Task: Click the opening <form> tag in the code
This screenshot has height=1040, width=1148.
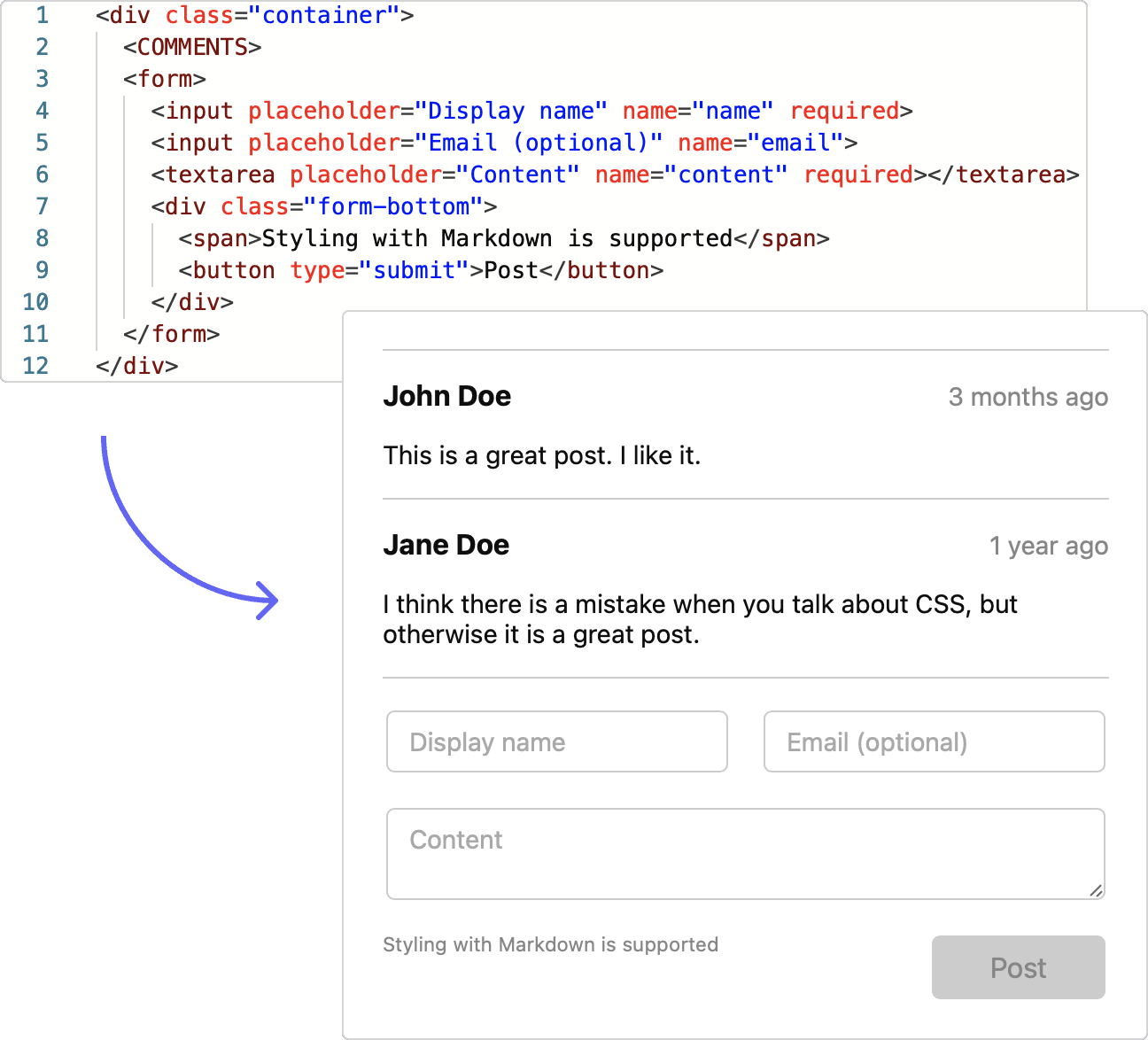Action: (165, 79)
